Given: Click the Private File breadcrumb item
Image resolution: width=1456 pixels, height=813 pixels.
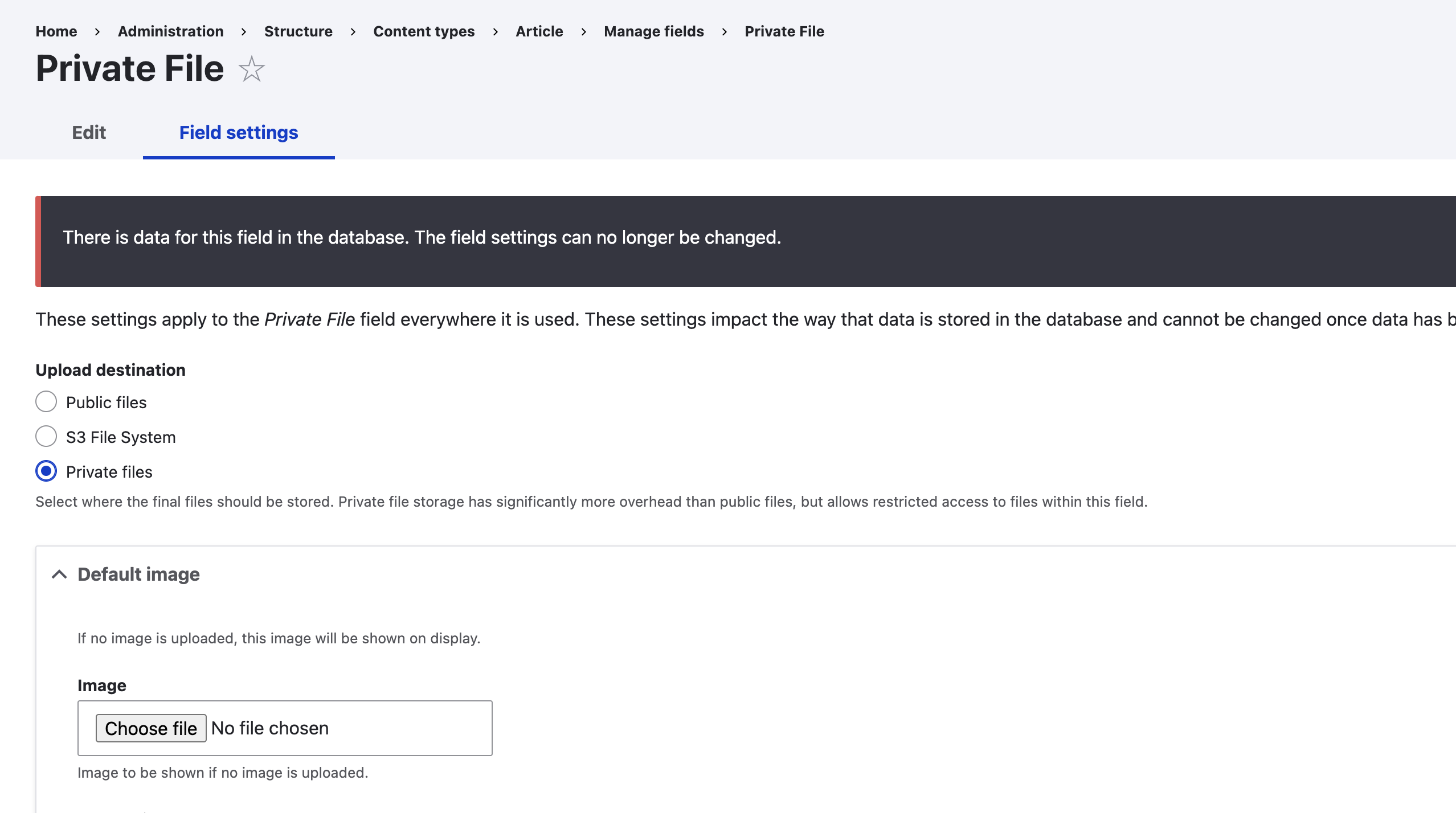Looking at the screenshot, I should 784,31.
